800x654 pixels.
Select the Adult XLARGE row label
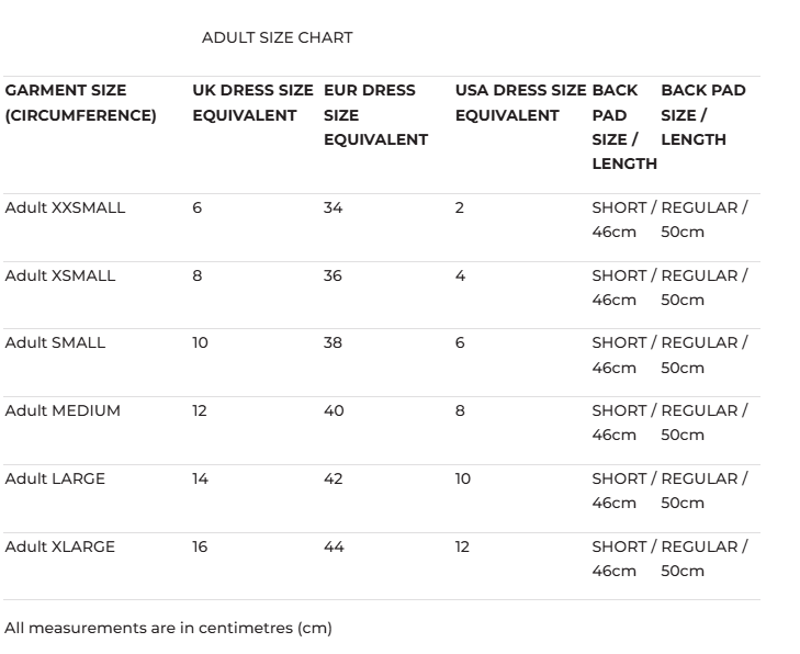coord(60,547)
